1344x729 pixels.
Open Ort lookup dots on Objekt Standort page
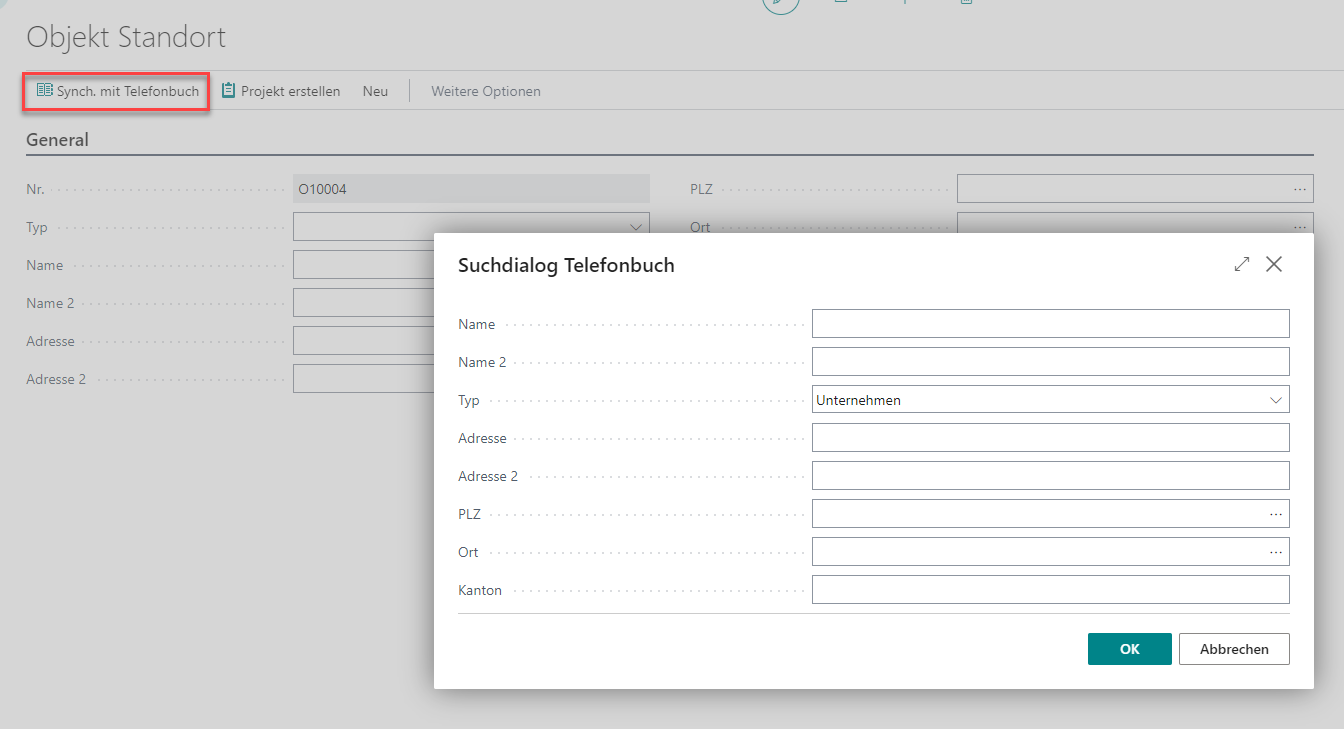(x=1299, y=227)
